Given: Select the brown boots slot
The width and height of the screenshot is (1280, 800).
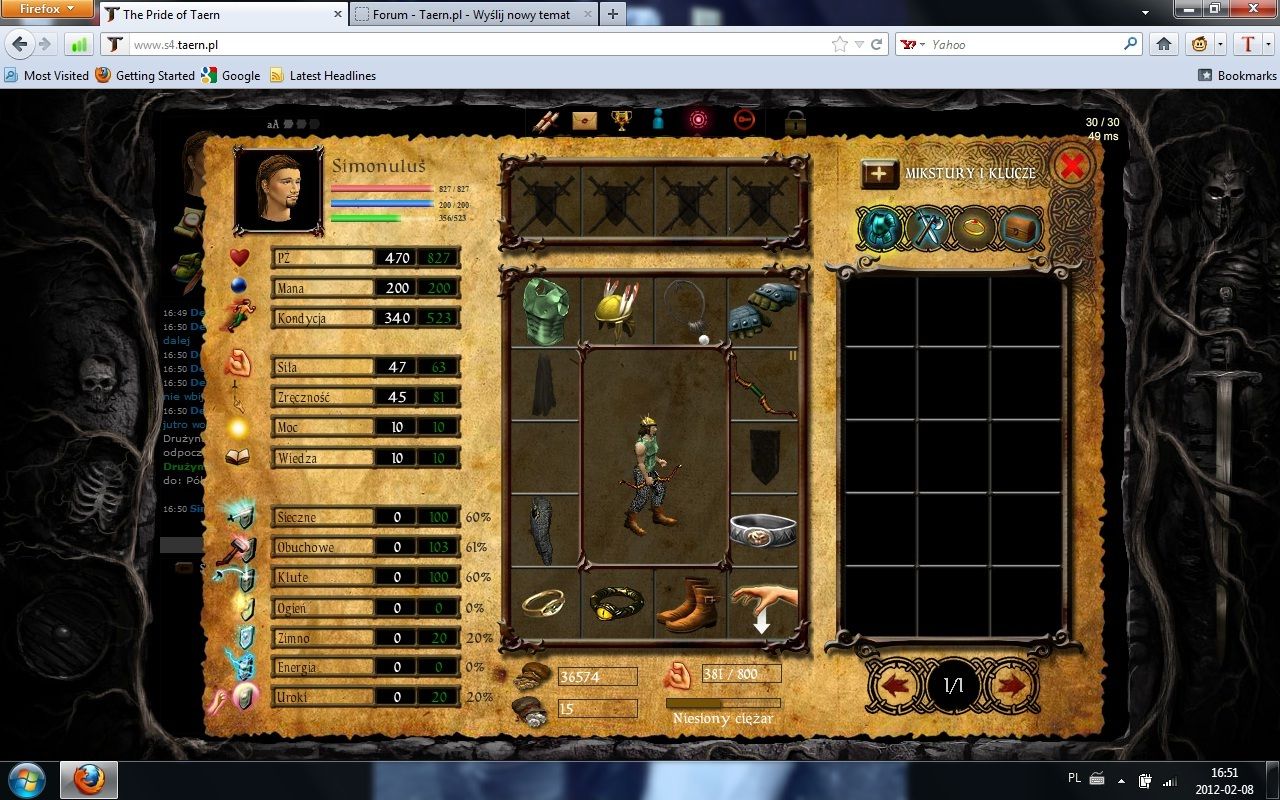Looking at the screenshot, I should pos(690,603).
